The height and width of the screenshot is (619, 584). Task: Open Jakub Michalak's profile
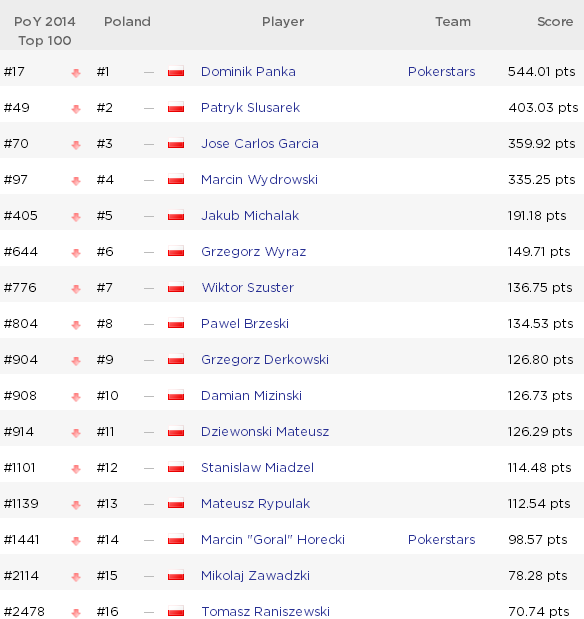(250, 216)
